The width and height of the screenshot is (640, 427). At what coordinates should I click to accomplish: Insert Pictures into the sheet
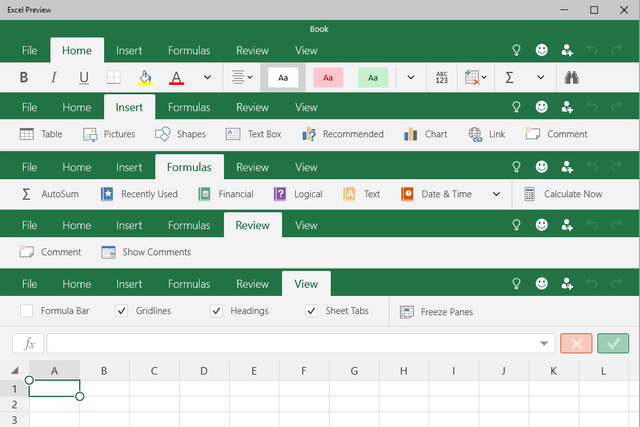tap(109, 134)
